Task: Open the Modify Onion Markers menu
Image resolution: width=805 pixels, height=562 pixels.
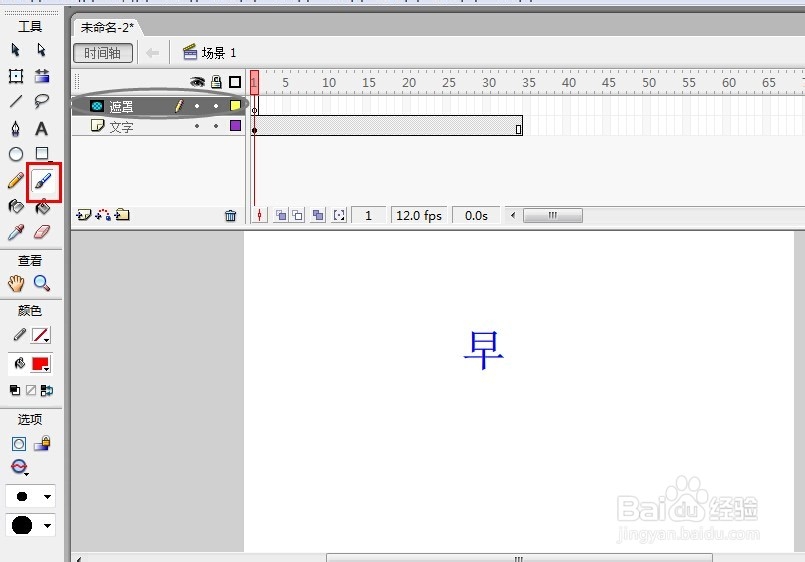Action: (x=339, y=216)
